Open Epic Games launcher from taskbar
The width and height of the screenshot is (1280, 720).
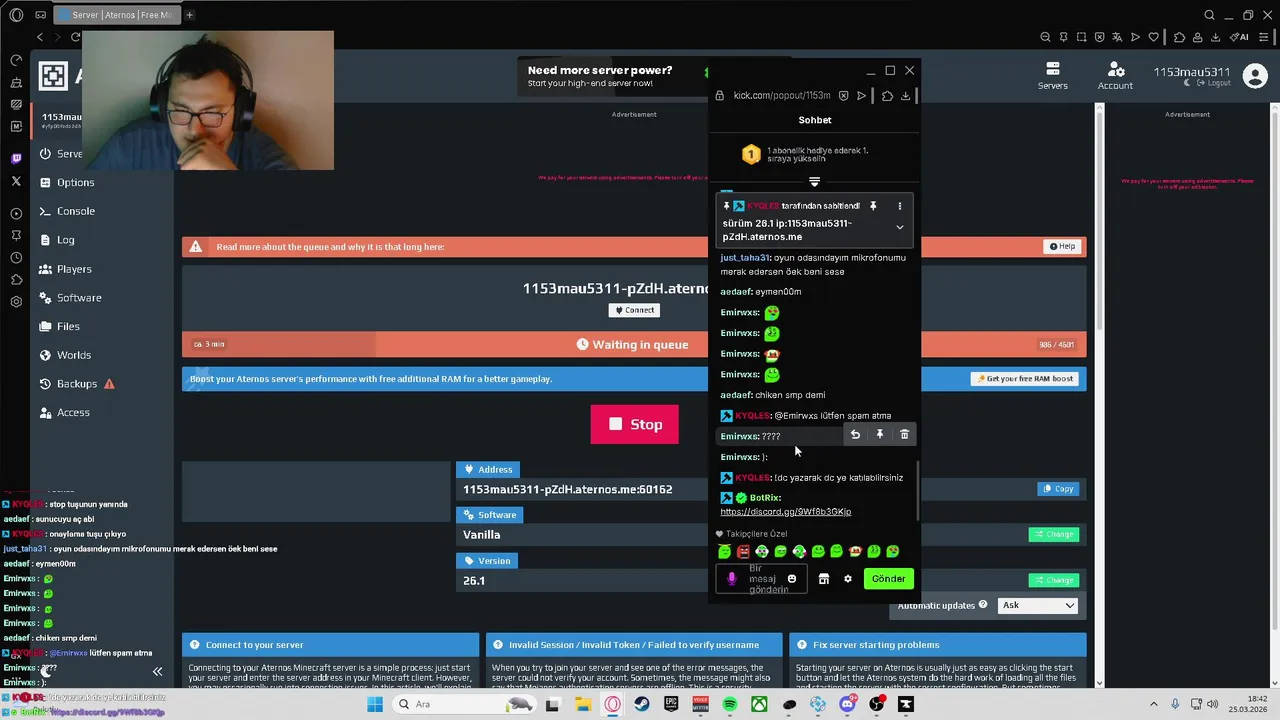tap(671, 704)
